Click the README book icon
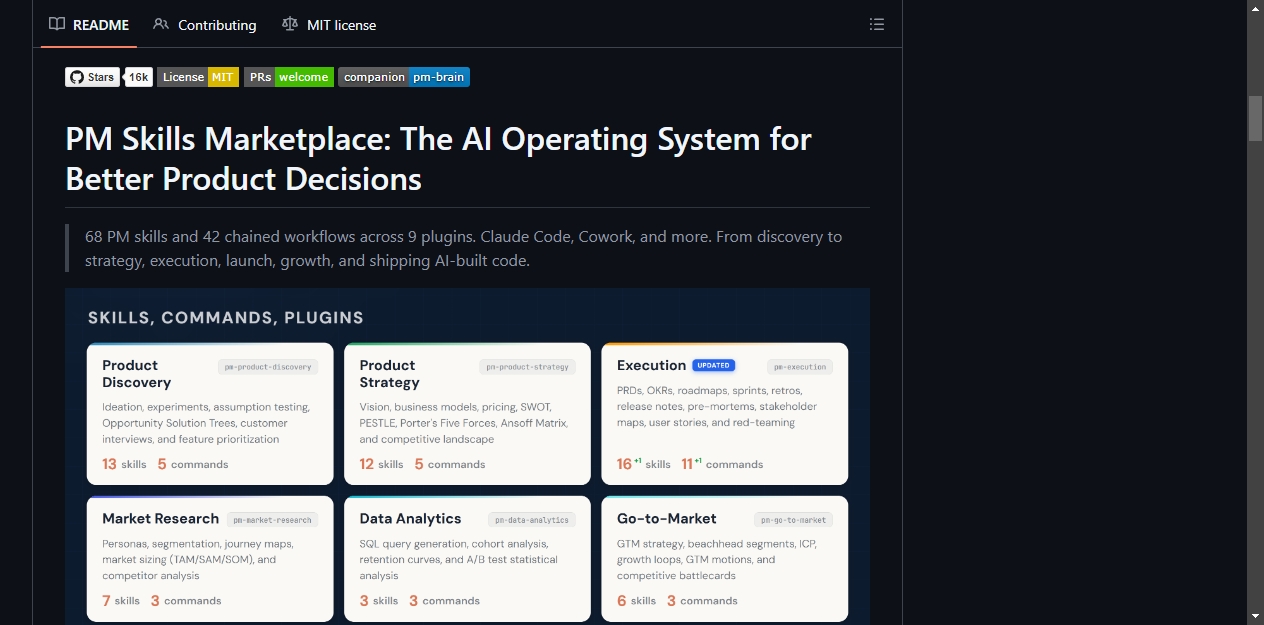The height and width of the screenshot is (625, 1264). click(57, 24)
